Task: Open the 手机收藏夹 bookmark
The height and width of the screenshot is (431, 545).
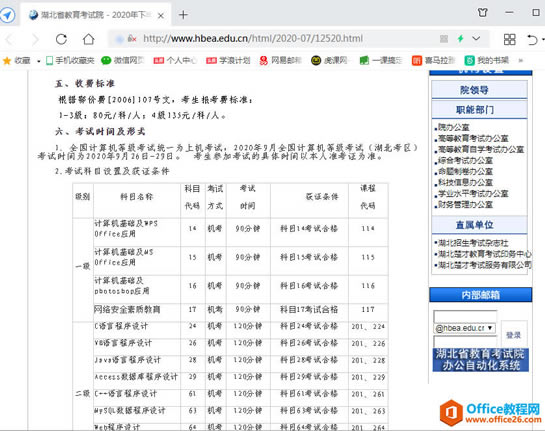Action: click(70, 60)
